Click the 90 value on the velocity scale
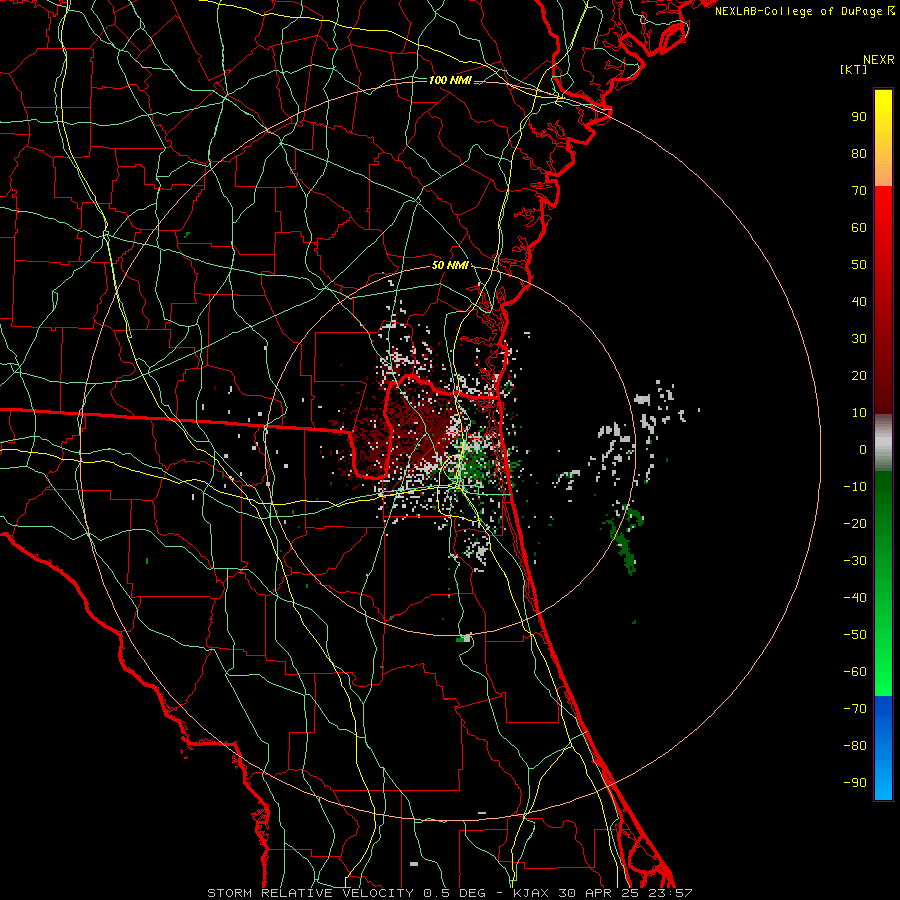 859,117
